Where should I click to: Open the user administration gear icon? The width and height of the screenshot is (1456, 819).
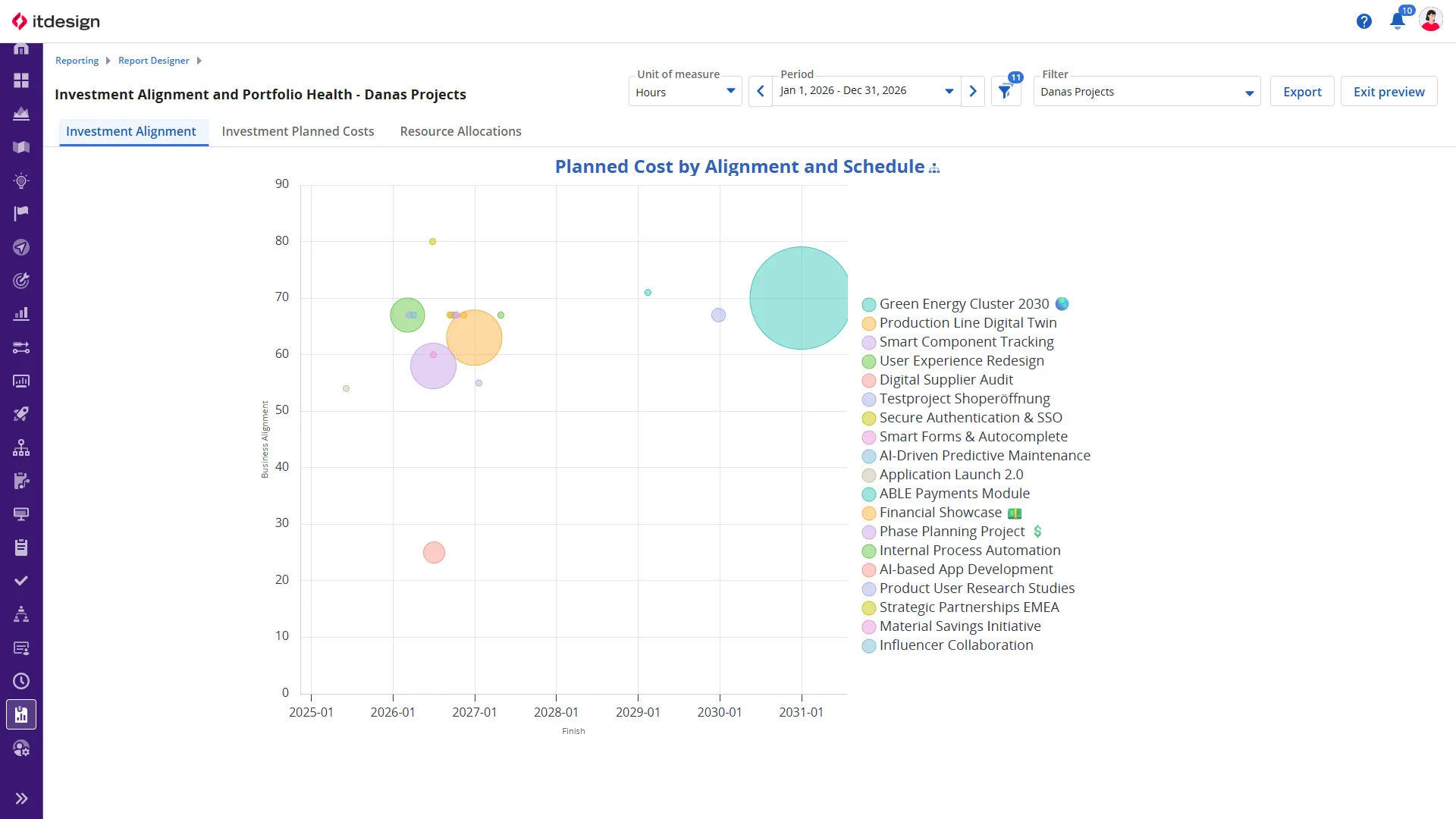click(21, 748)
